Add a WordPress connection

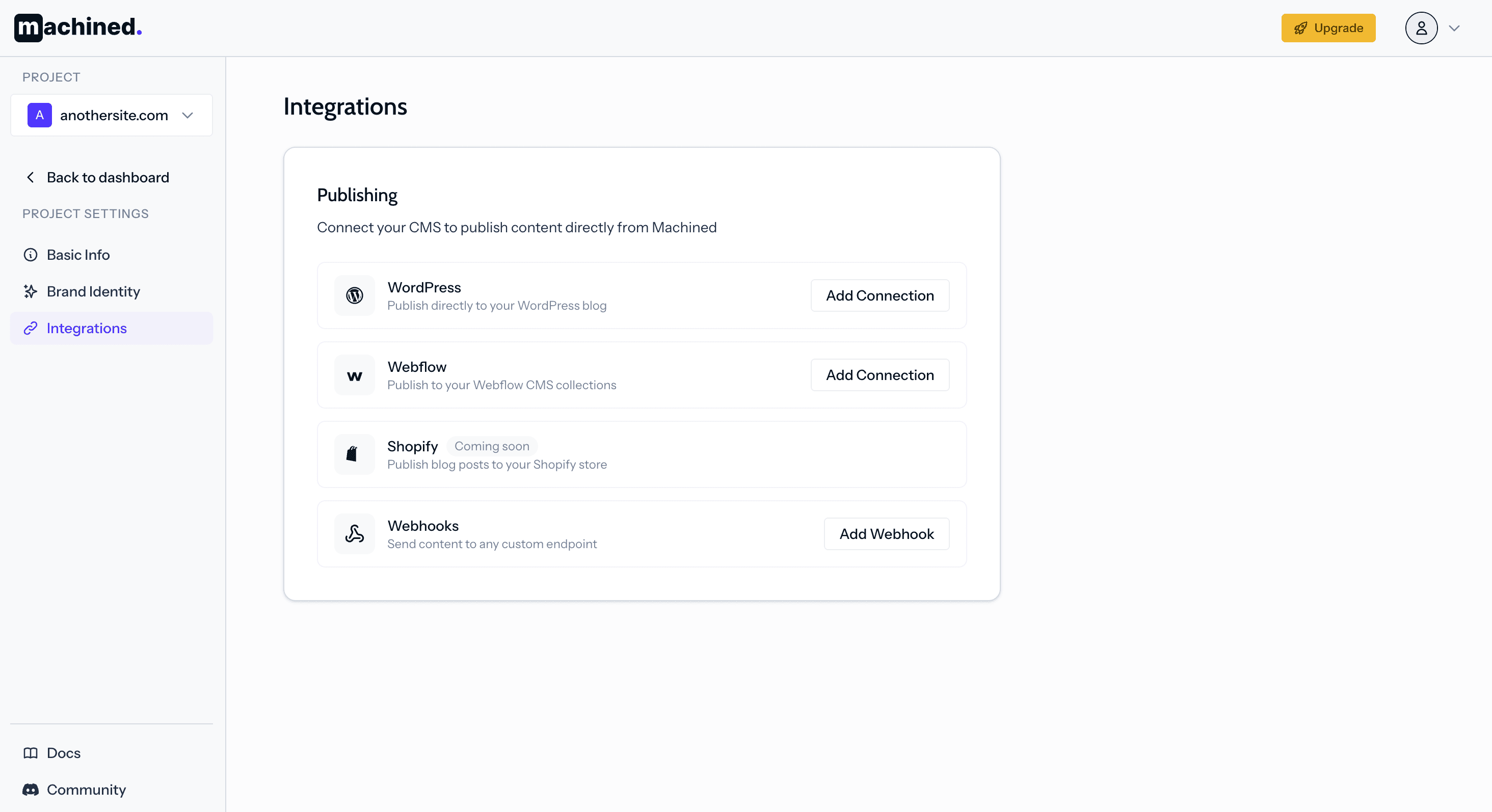[879, 295]
